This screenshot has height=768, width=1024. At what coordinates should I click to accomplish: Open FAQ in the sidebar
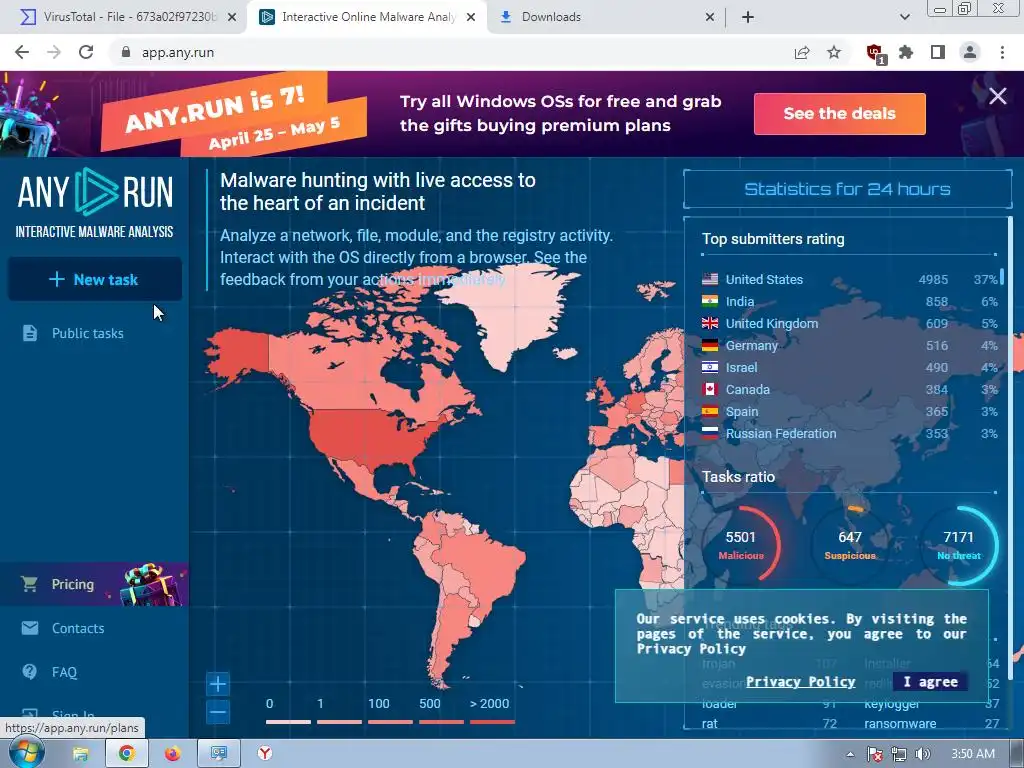click(x=95, y=671)
